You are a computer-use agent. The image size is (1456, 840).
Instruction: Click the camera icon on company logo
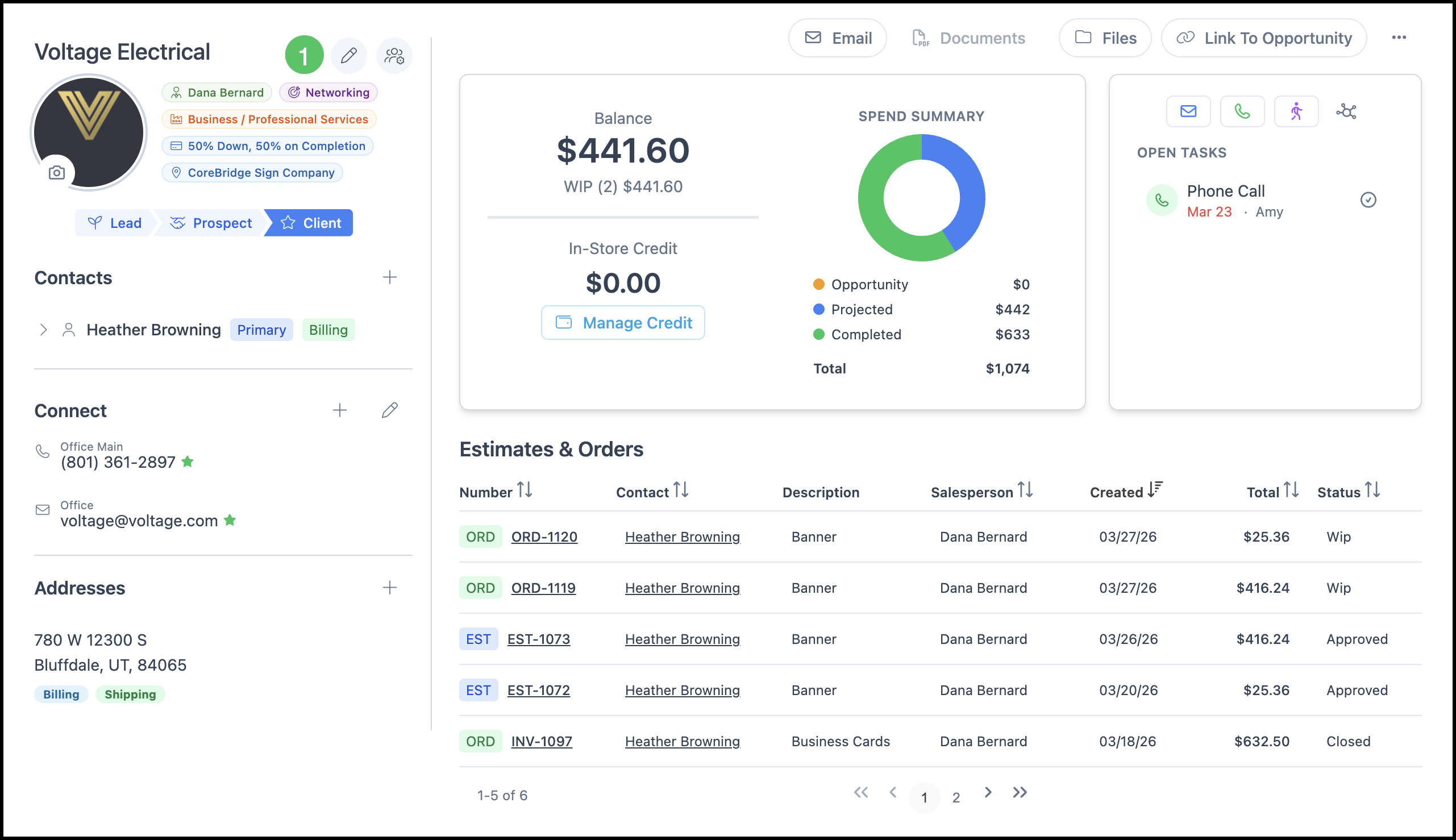tap(56, 173)
